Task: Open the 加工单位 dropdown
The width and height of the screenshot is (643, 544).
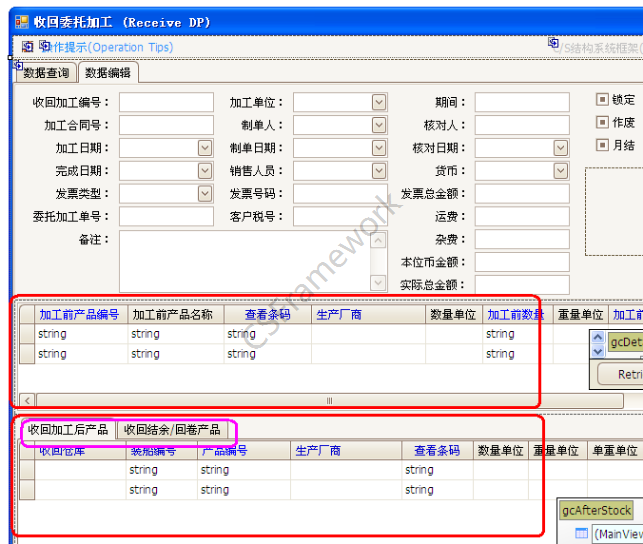Action: (x=379, y=102)
